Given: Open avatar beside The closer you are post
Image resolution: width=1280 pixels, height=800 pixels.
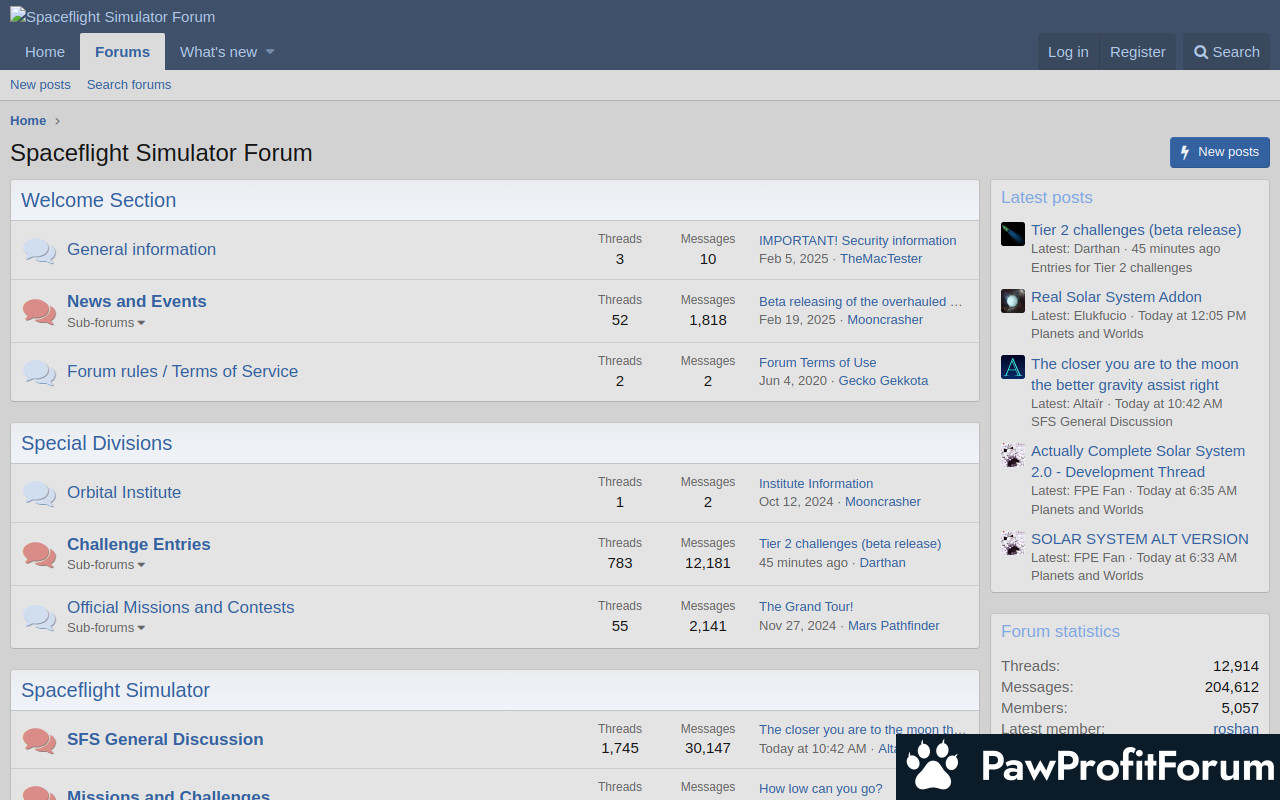Looking at the screenshot, I should pyautogui.click(x=1013, y=367).
